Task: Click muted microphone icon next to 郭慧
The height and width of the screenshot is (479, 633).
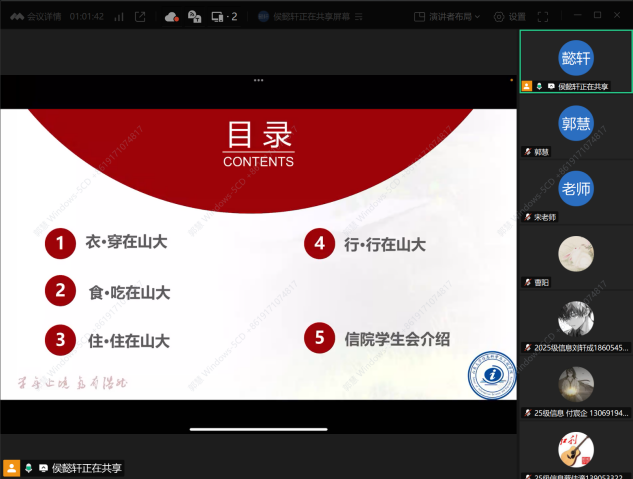Action: pyautogui.click(x=528, y=152)
